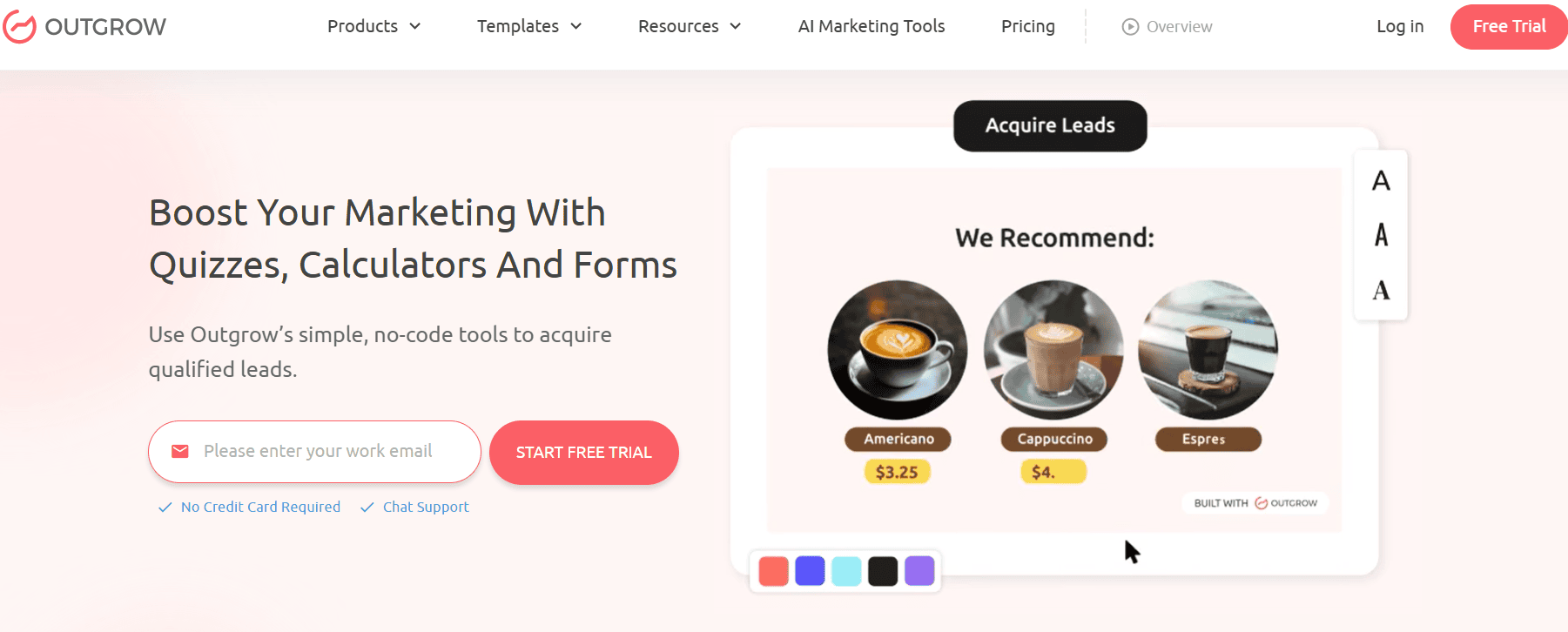1568x632 pixels.
Task: Select the sans-serif font 'A' option
Action: click(1381, 180)
